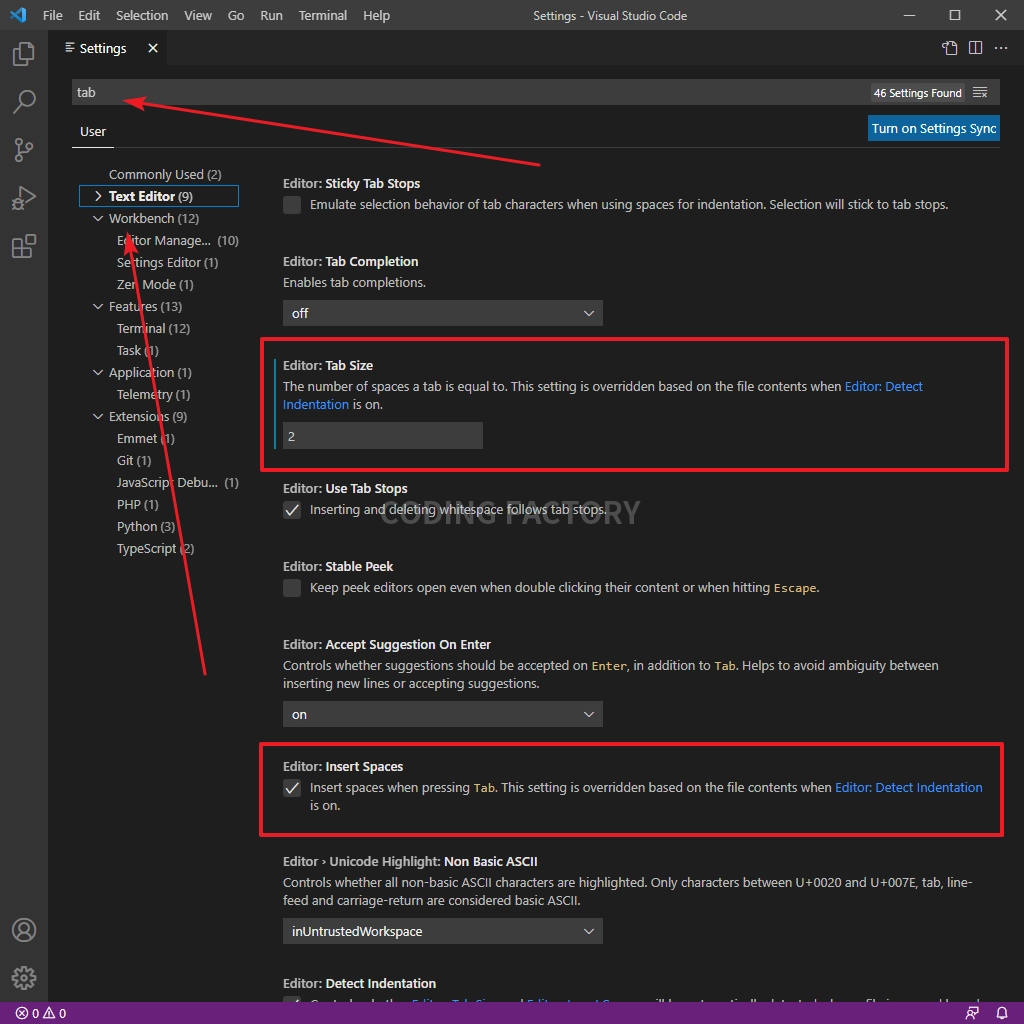Screen dimensions: 1024x1024
Task: Click the errors and warnings status indicator
Action: [x=40, y=1013]
